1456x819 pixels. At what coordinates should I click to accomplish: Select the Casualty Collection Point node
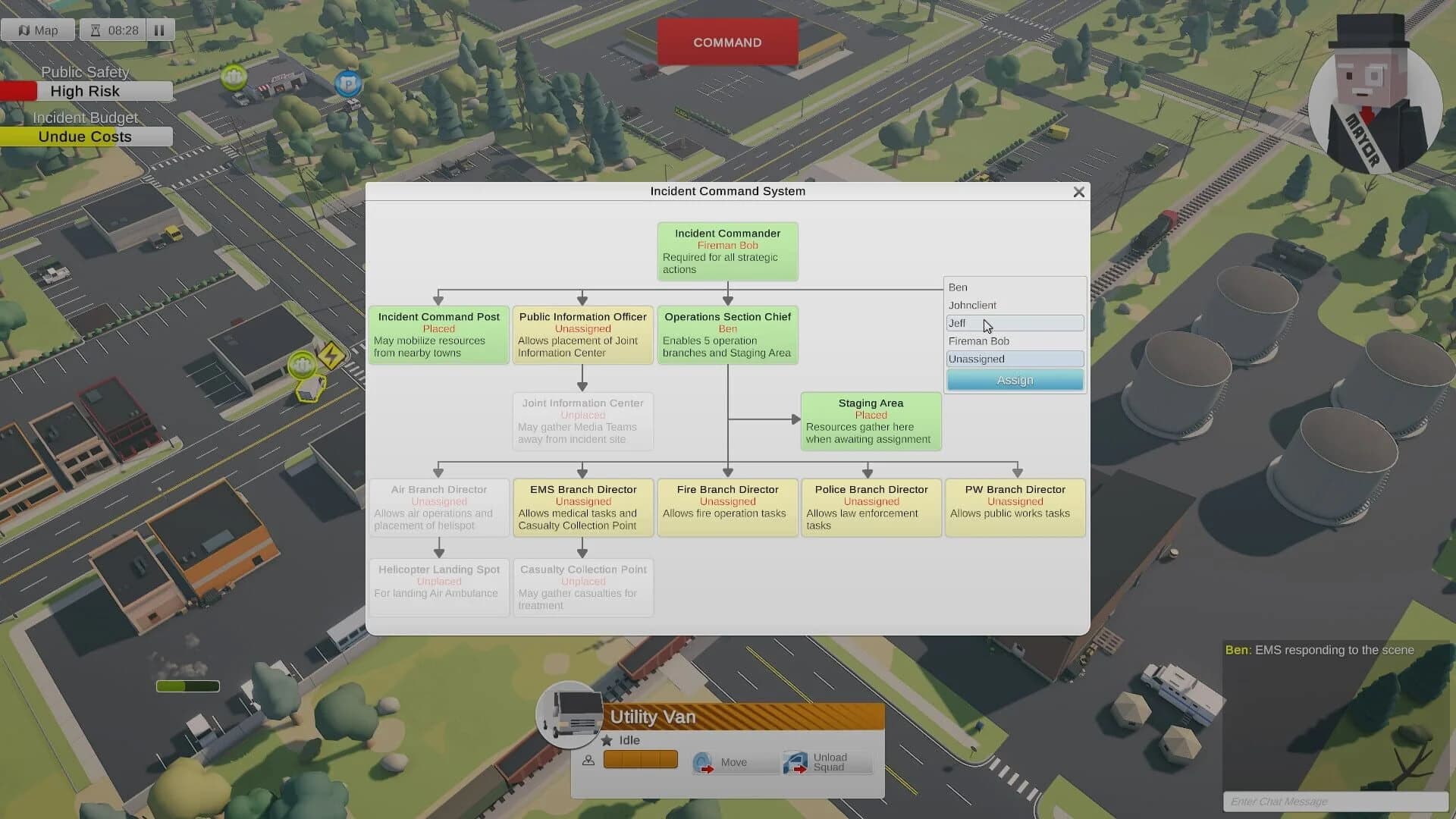click(582, 588)
